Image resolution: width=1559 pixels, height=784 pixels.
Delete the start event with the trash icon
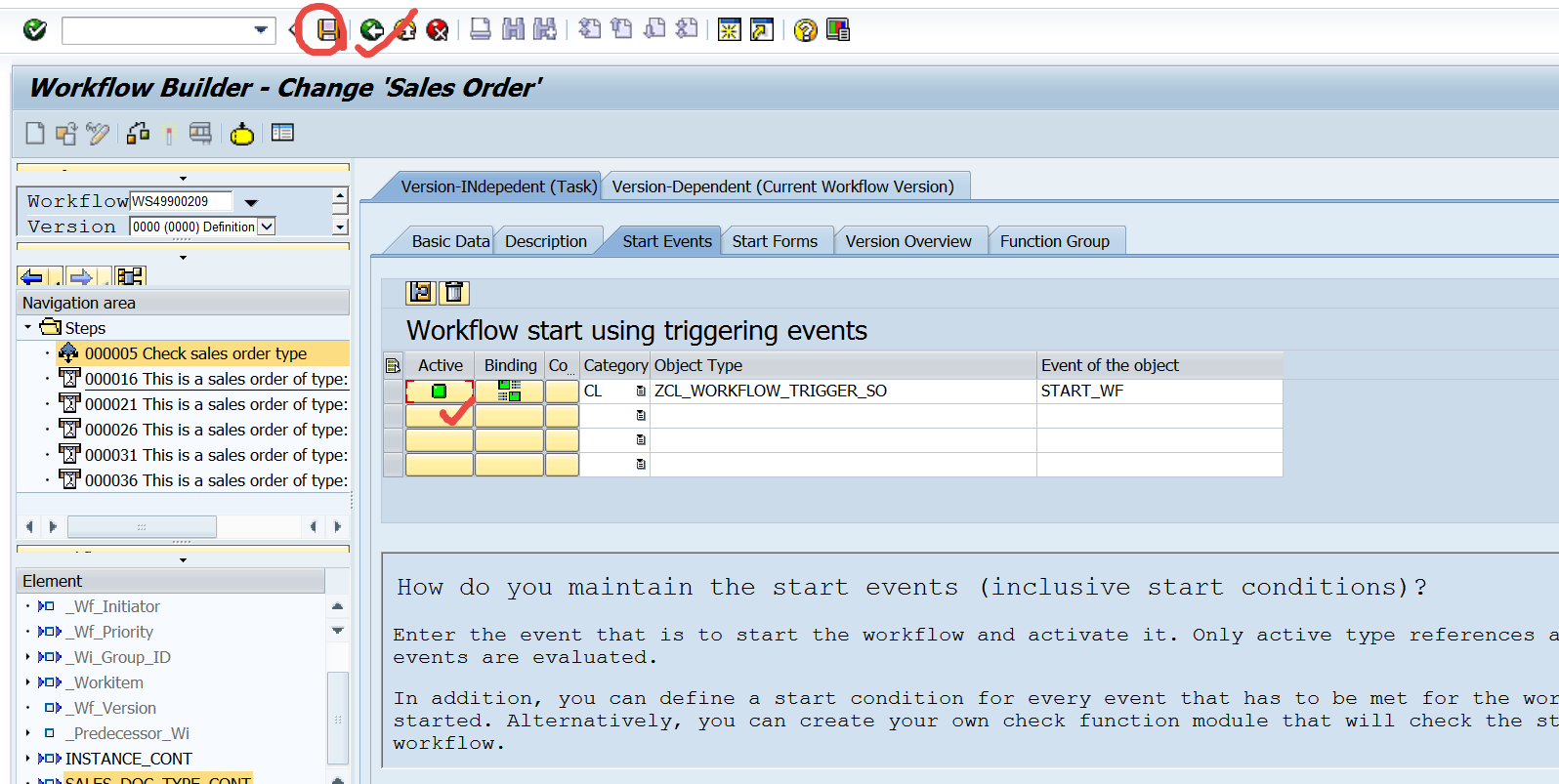[x=454, y=292]
